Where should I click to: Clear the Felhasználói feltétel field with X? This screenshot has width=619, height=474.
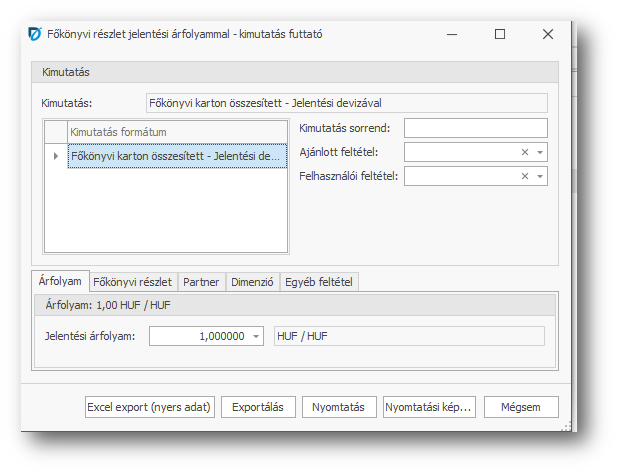(525, 176)
